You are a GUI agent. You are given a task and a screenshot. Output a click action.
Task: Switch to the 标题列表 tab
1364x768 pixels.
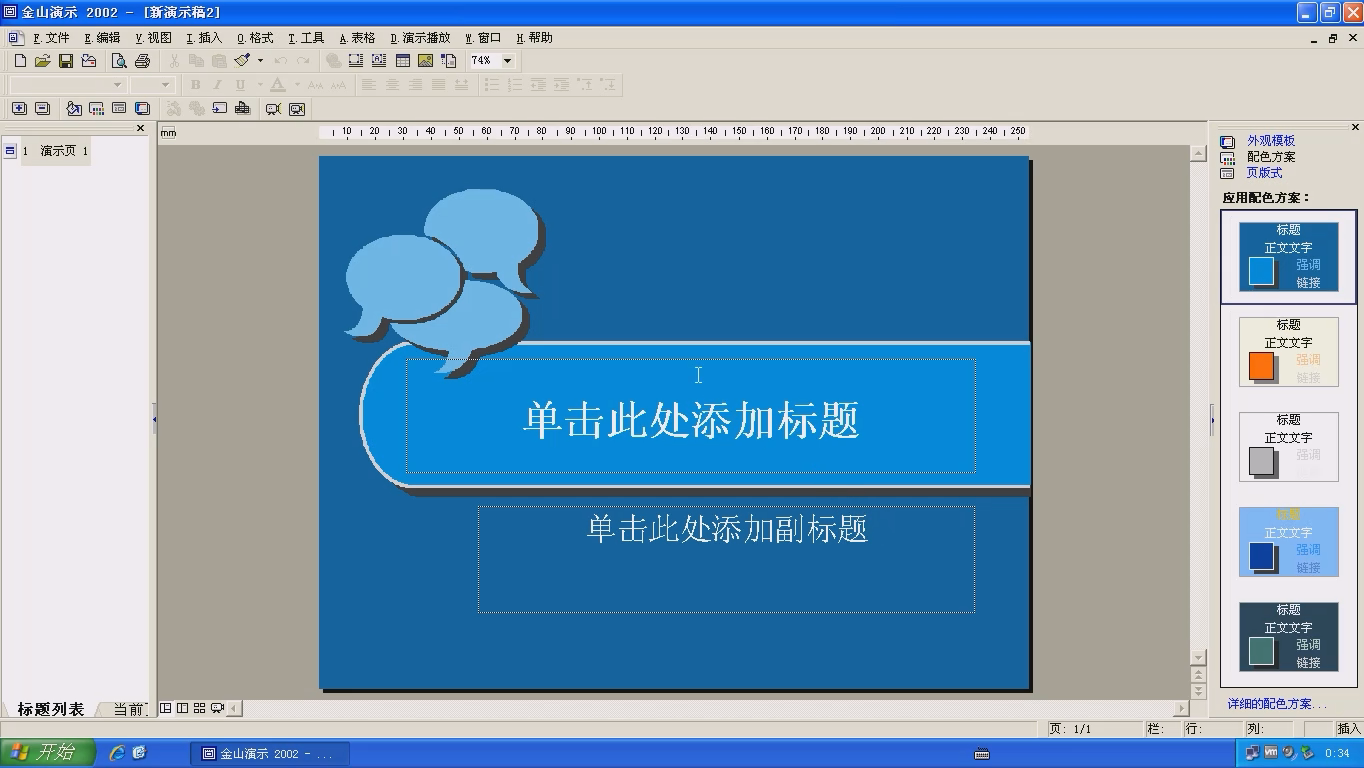pyautogui.click(x=50, y=709)
